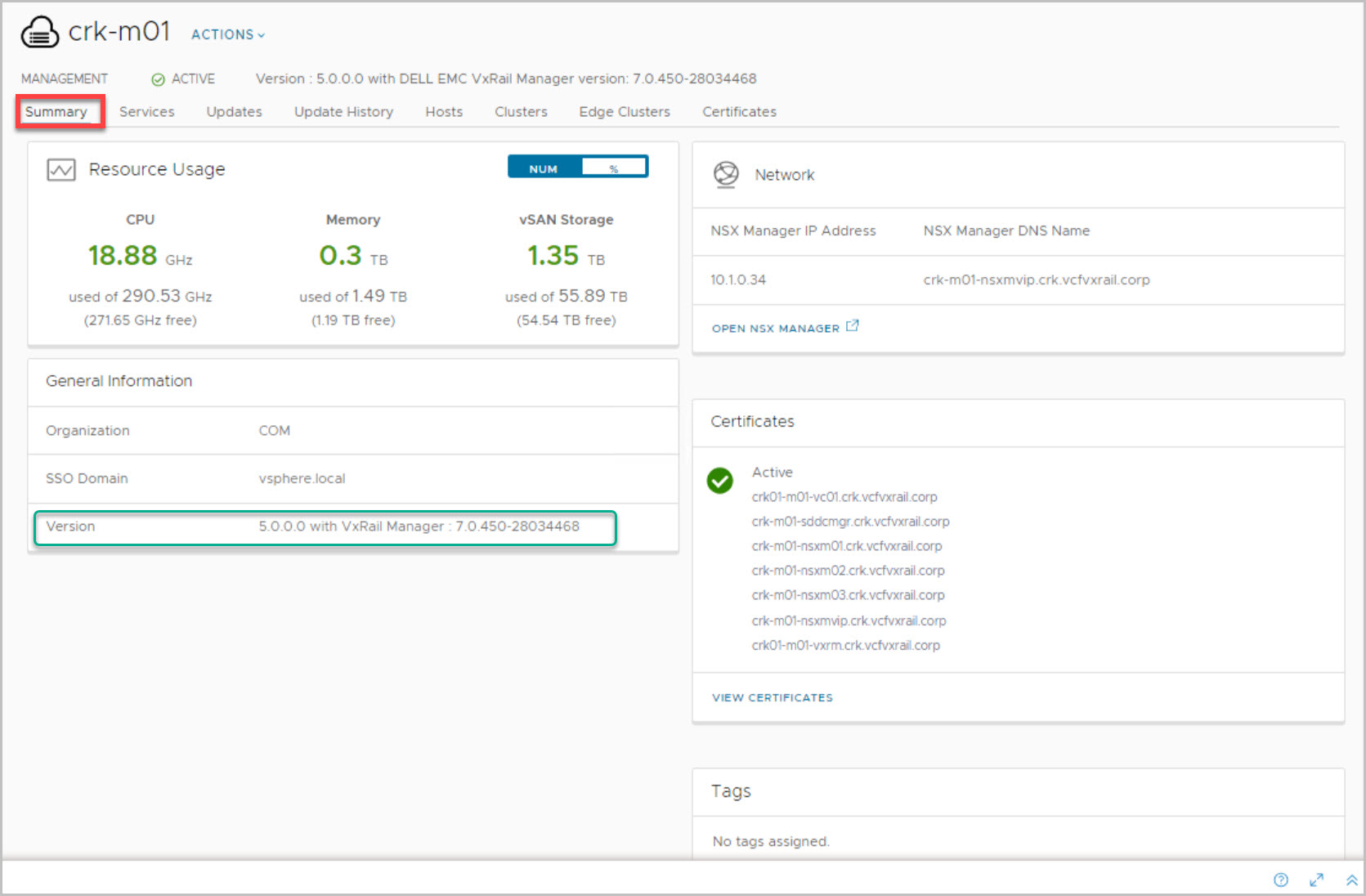Screen dimensions: 1366x896
Task: Select the Version row in General Information
Action: point(325,527)
